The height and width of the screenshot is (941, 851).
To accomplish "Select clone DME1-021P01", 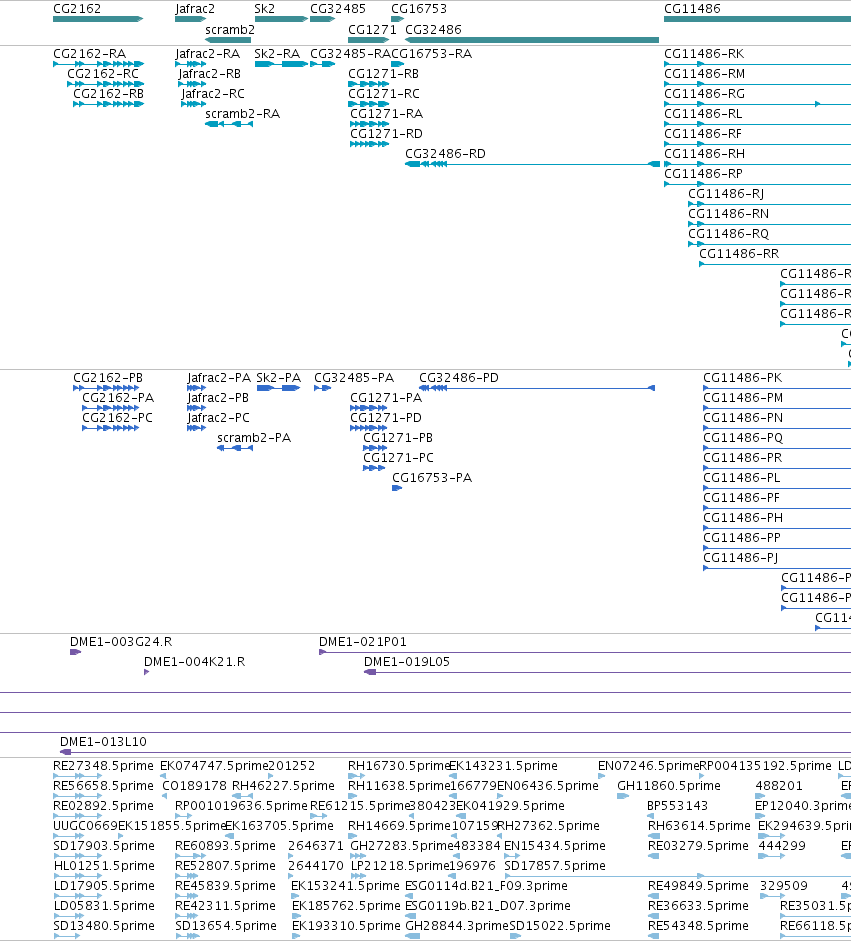I will [x=585, y=652].
